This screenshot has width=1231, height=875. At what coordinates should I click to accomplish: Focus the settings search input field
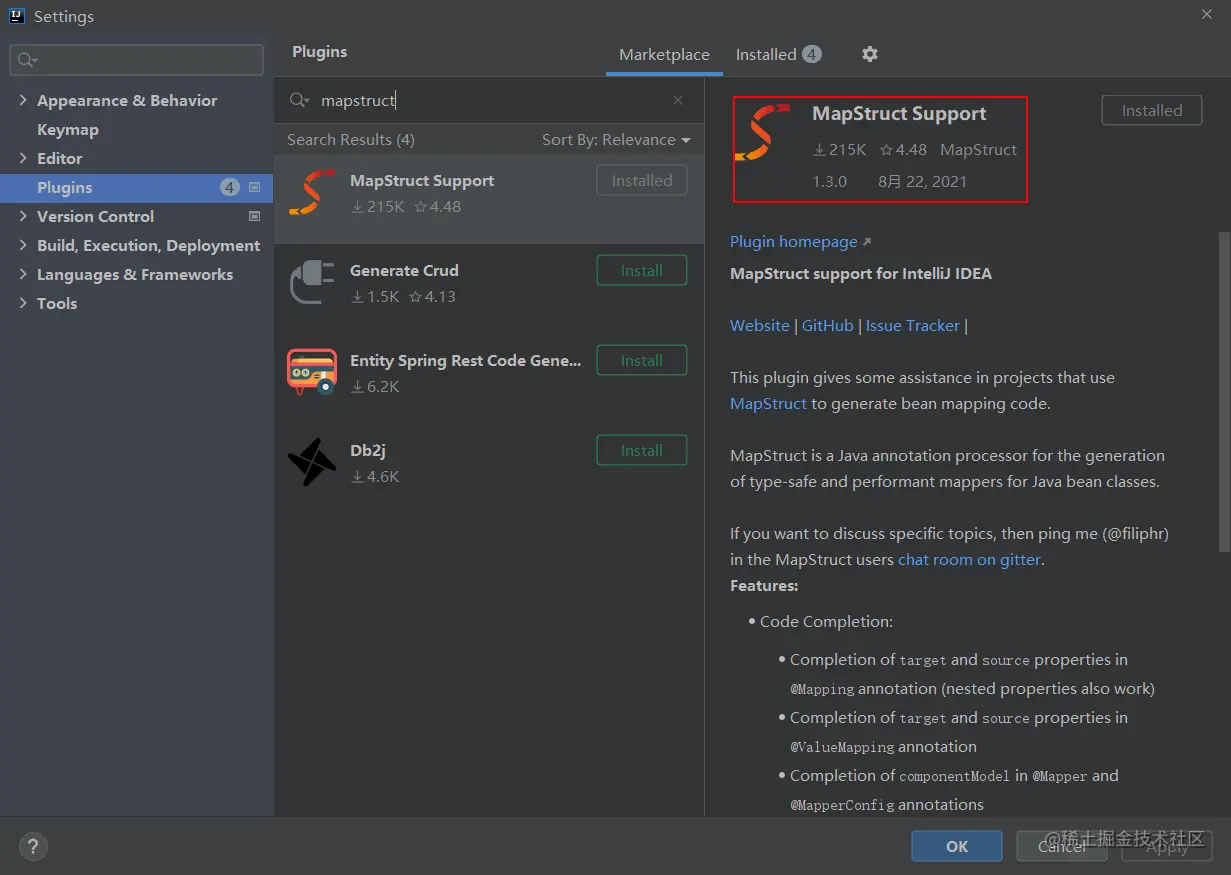pyautogui.click(x=137, y=60)
